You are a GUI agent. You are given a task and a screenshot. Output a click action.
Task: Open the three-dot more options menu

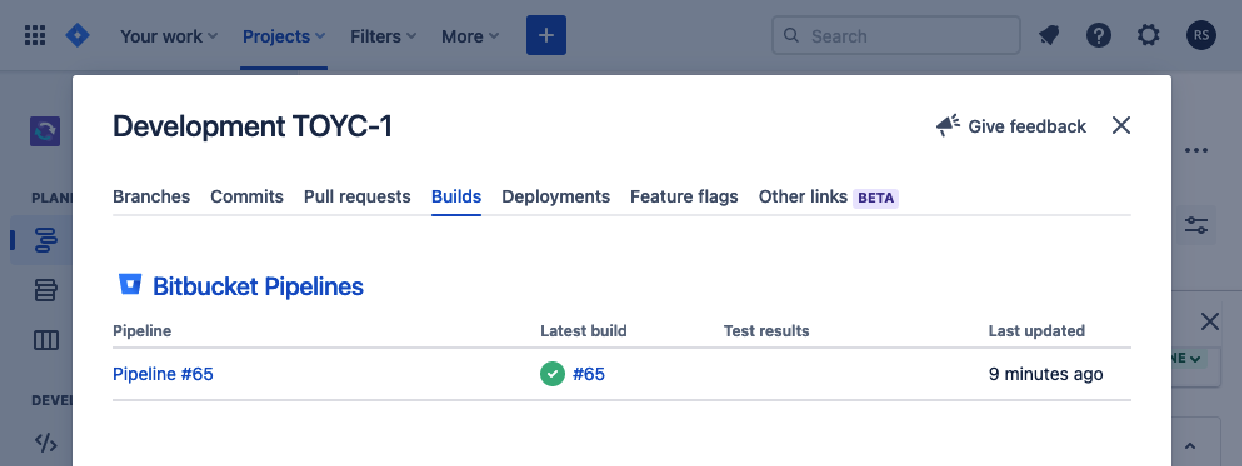click(1197, 151)
